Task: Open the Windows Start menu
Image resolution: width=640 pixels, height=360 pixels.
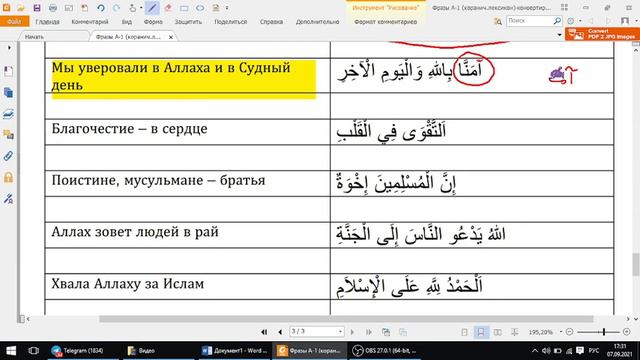Action: pos(11,351)
